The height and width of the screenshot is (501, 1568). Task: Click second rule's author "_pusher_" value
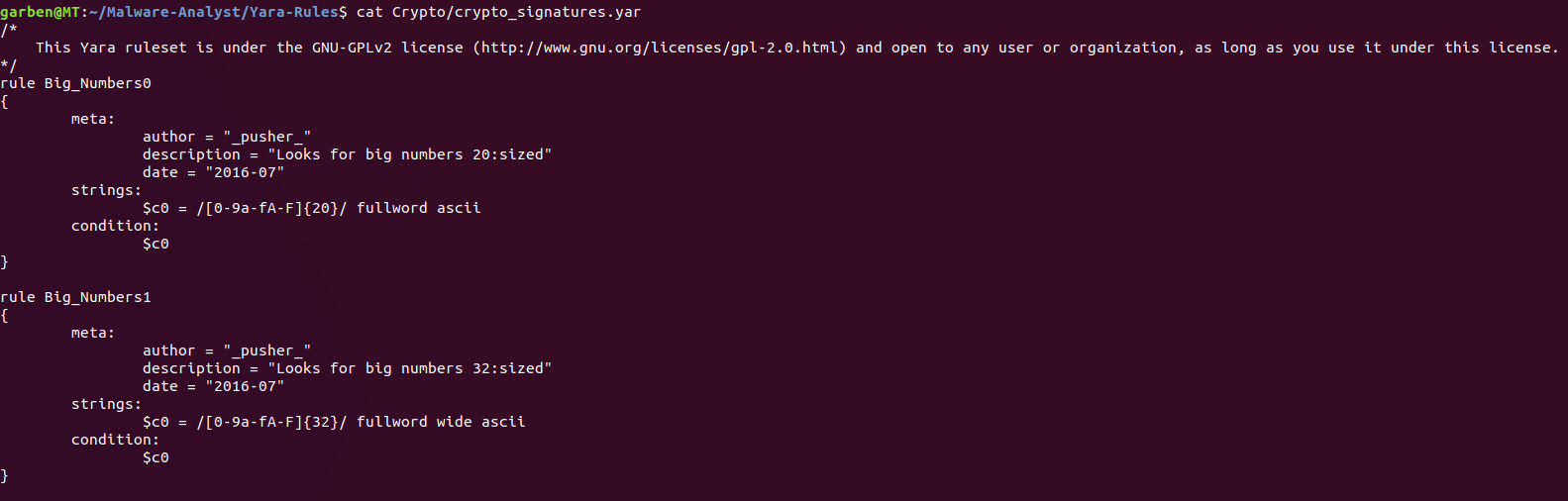[267, 351]
